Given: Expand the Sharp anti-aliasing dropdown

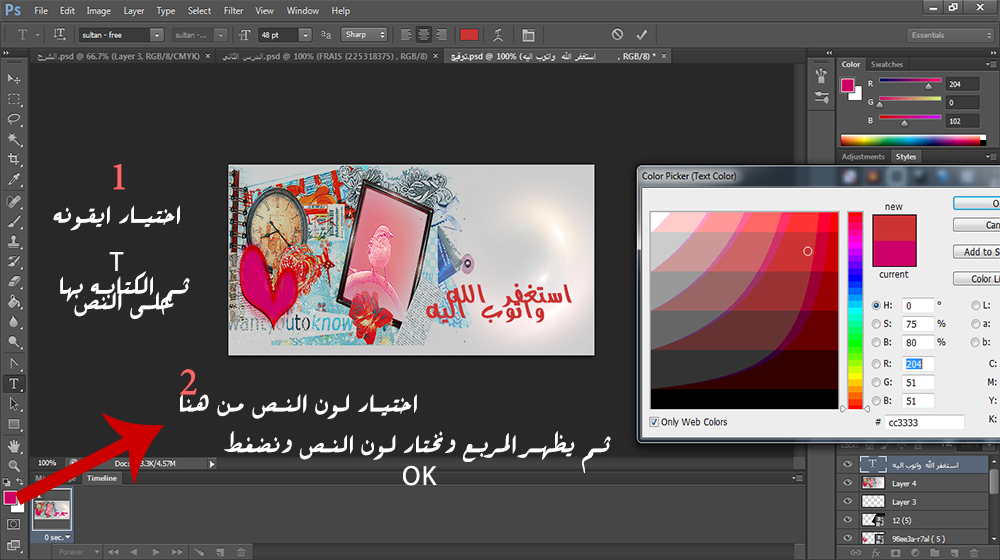Looking at the screenshot, I should coord(366,34).
